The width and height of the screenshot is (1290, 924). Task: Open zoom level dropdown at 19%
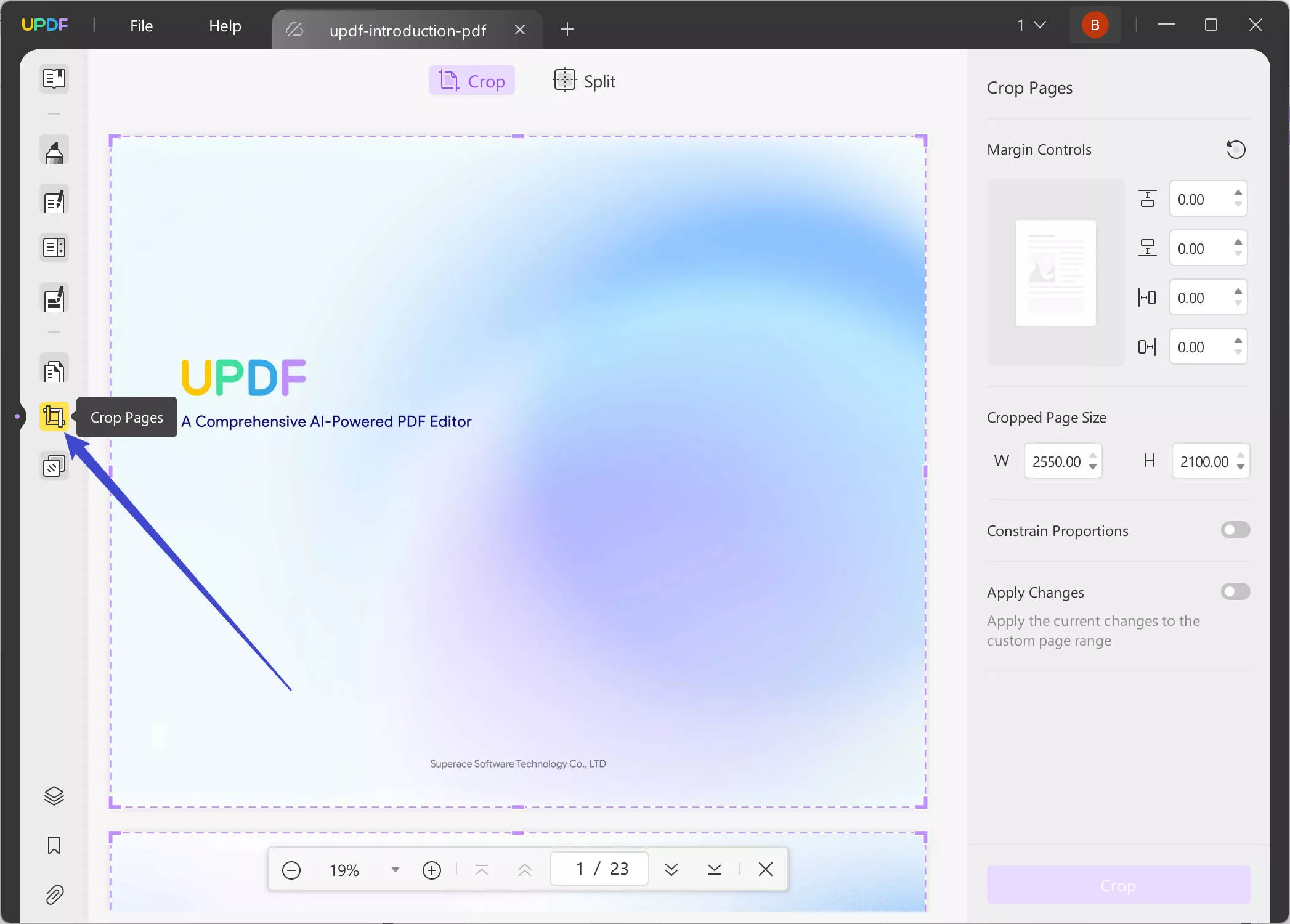click(394, 869)
